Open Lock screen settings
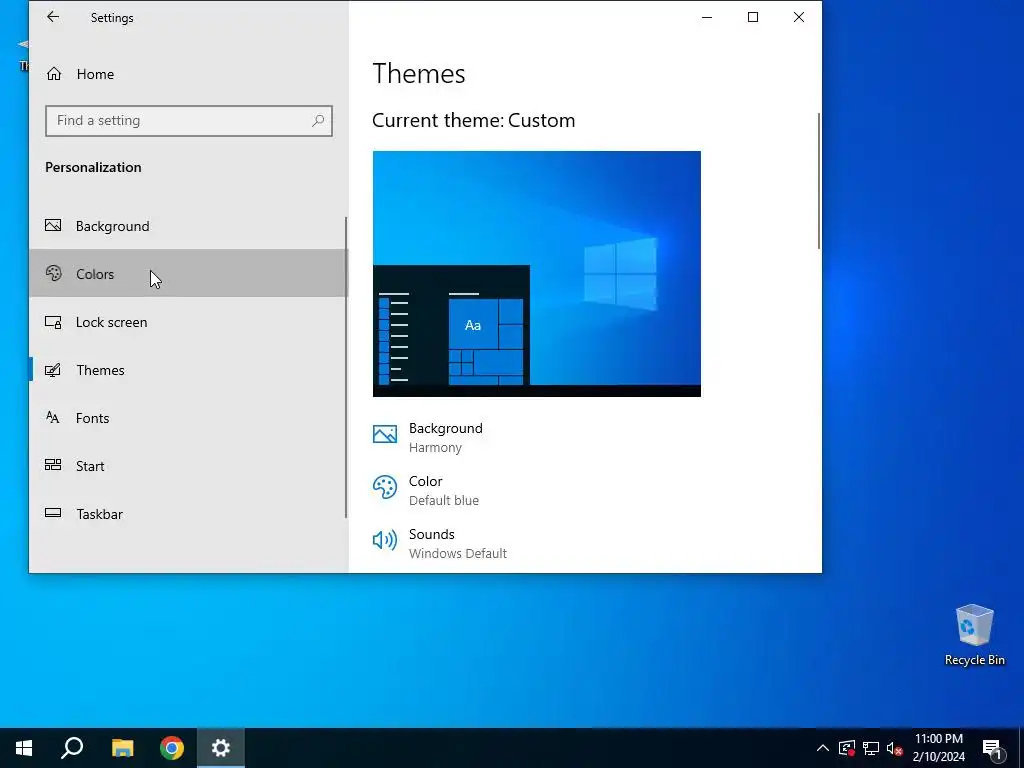The width and height of the screenshot is (1024, 768). point(189,322)
